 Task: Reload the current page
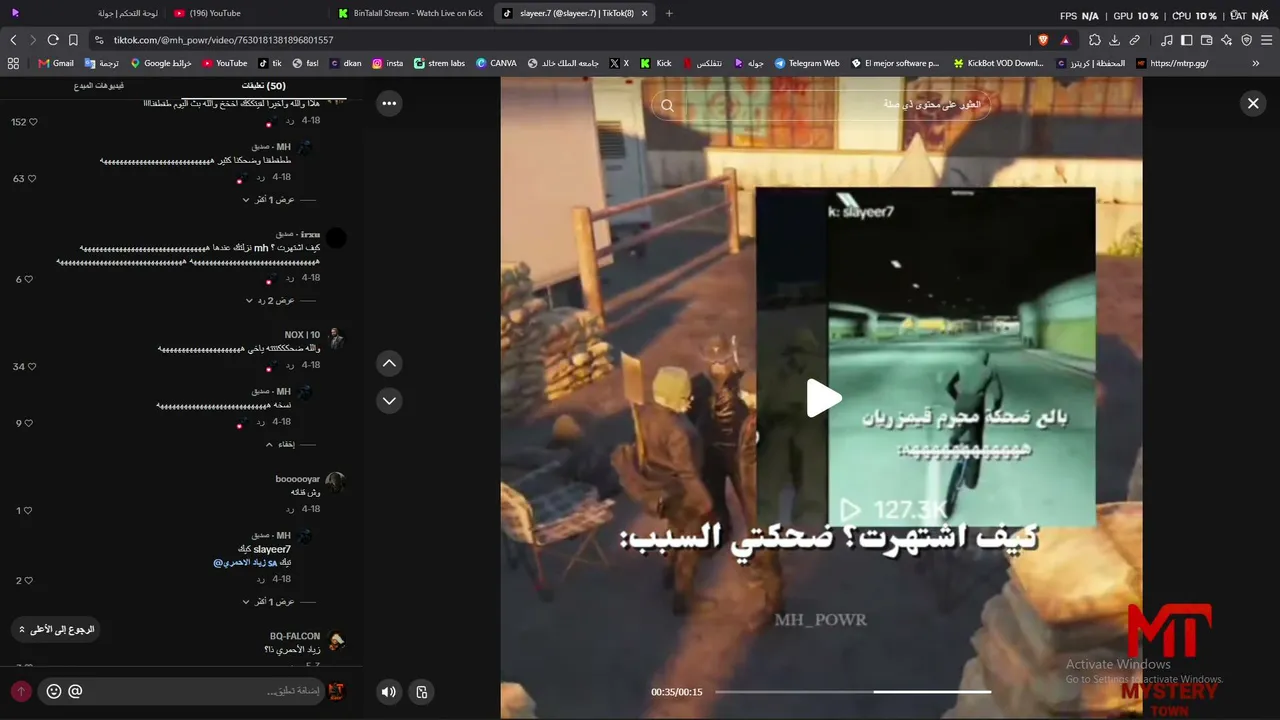(53, 40)
